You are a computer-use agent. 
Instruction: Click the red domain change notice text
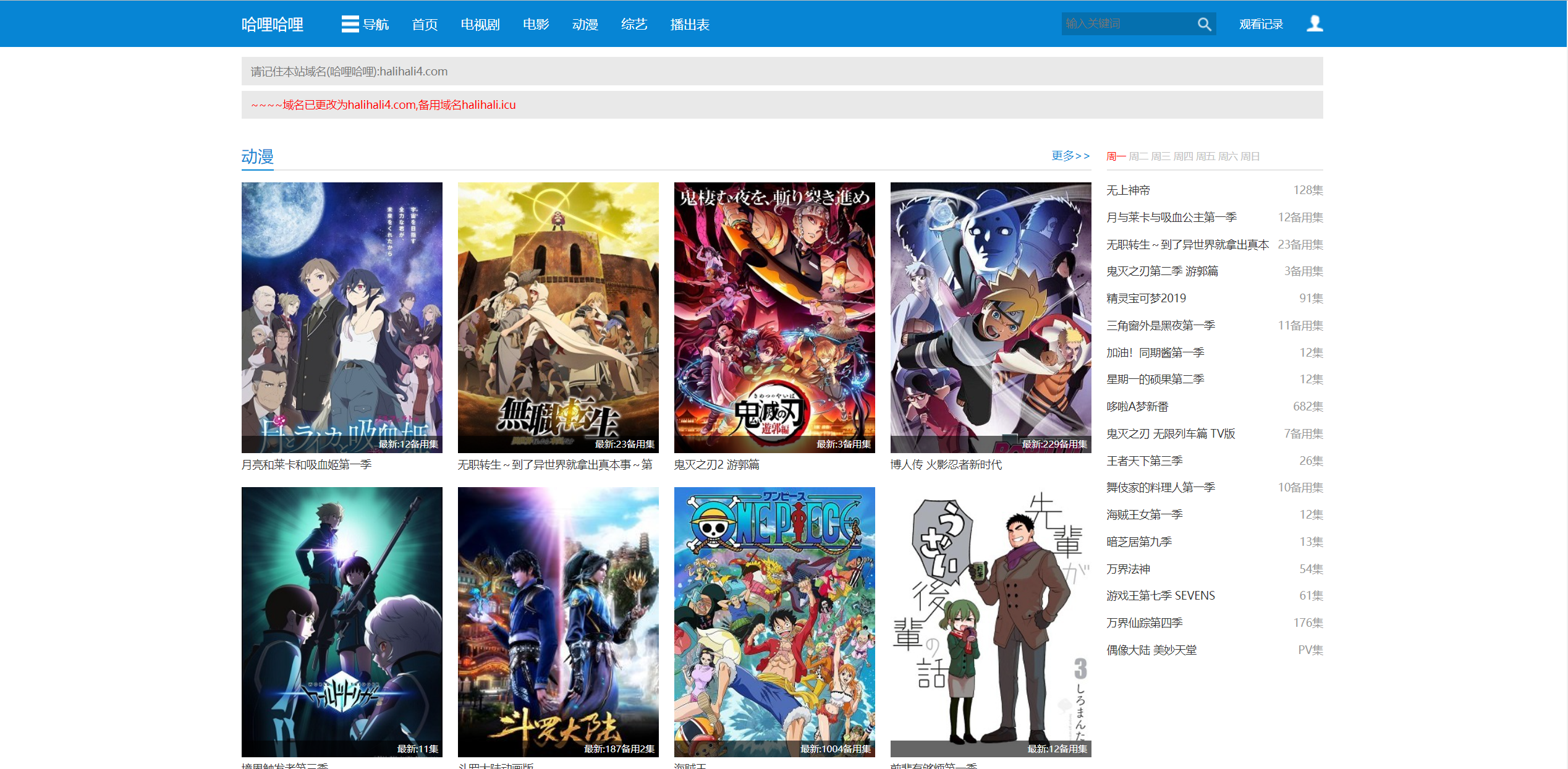383,105
